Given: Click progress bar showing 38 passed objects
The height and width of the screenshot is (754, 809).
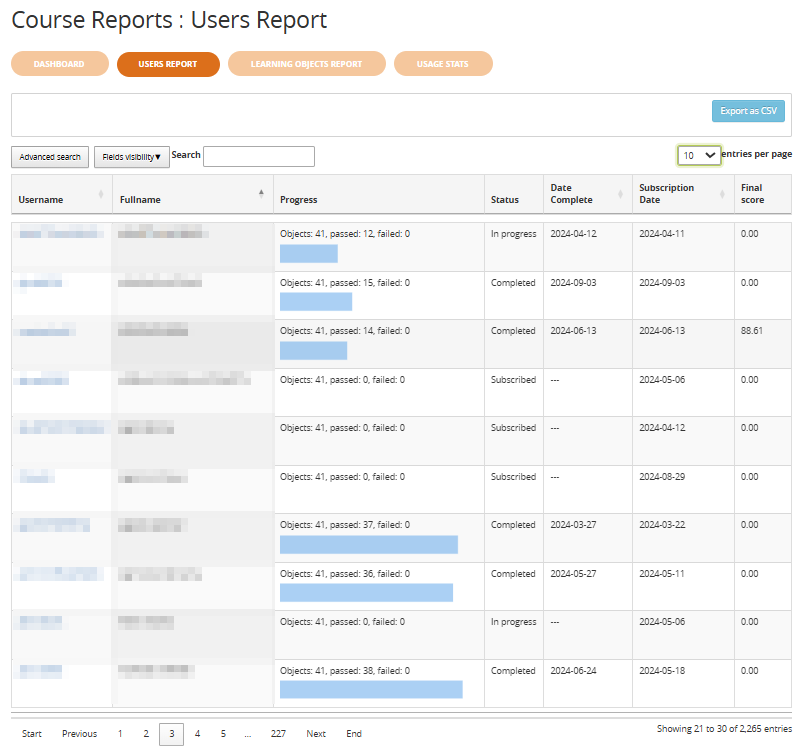Looking at the screenshot, I should (x=371, y=689).
